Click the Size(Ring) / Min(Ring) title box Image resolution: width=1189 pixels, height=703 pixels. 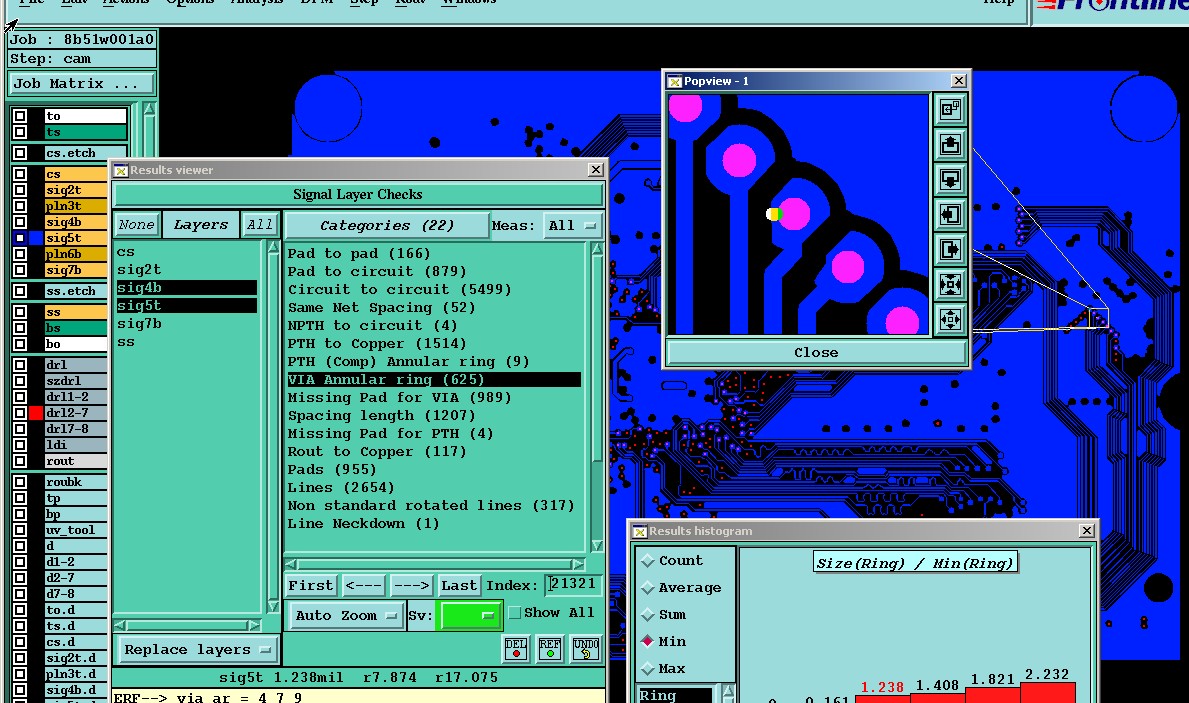click(x=915, y=563)
